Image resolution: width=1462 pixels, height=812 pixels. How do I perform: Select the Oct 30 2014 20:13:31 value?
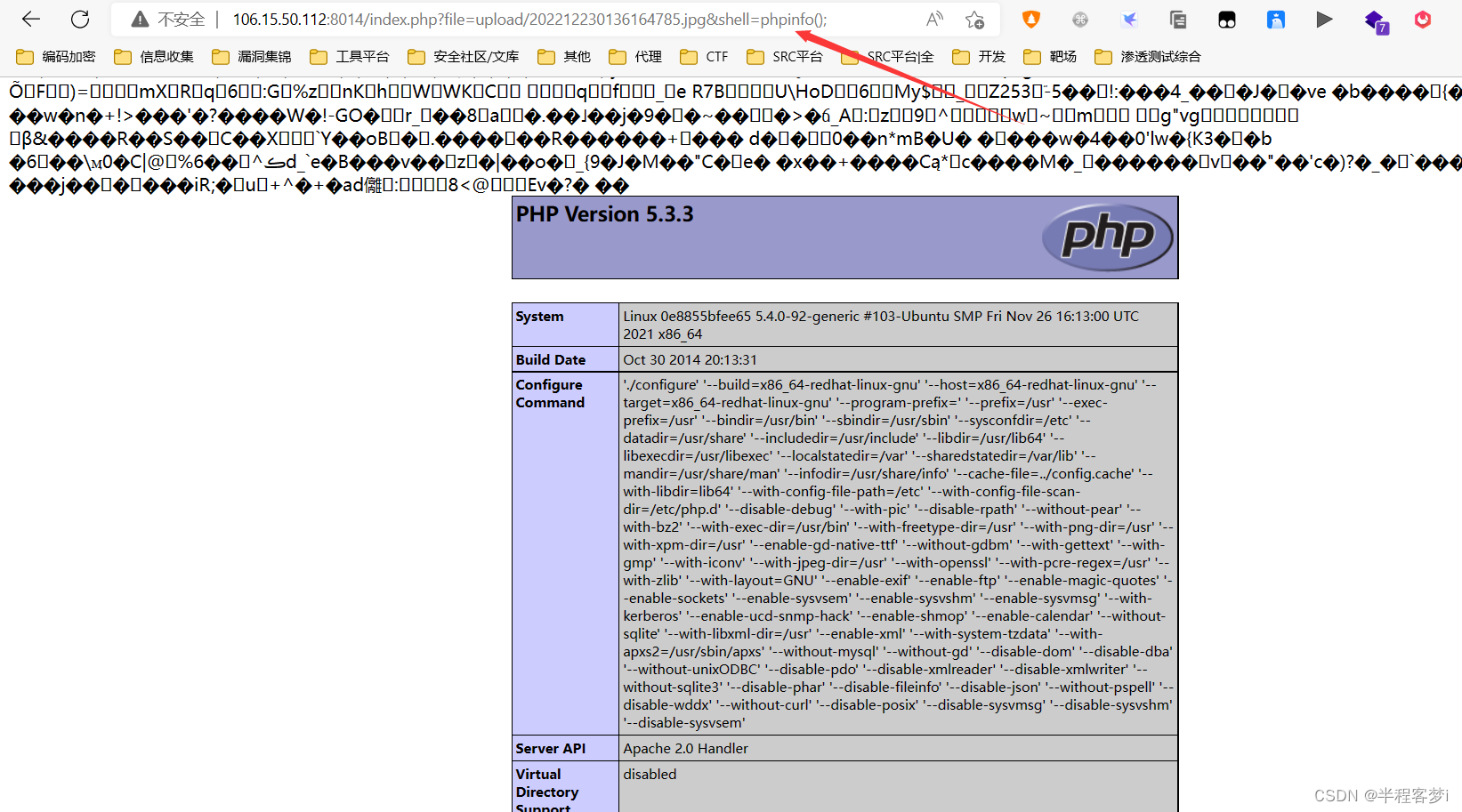click(x=690, y=360)
